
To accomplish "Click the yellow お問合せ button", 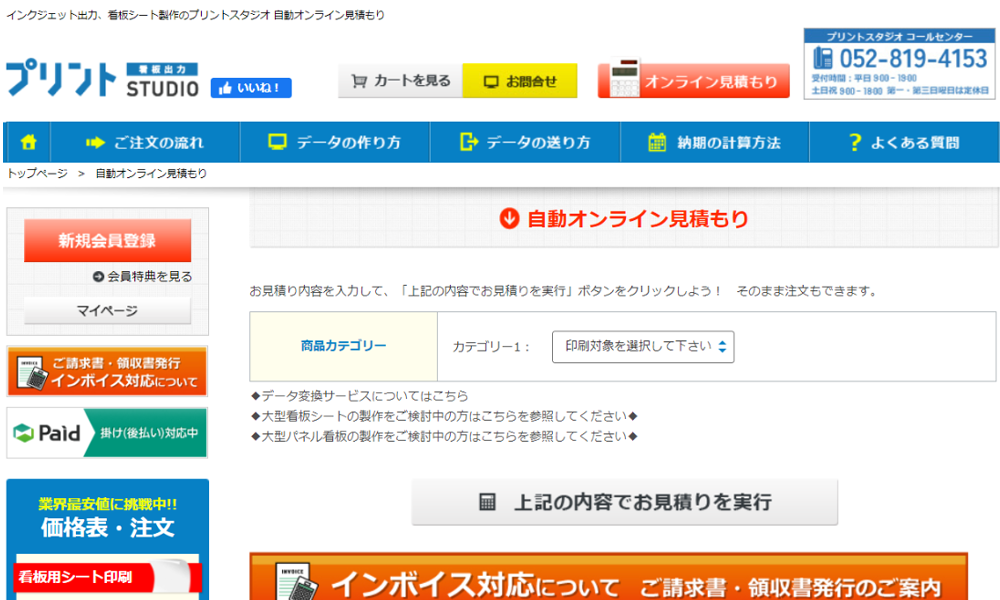I will [x=520, y=81].
